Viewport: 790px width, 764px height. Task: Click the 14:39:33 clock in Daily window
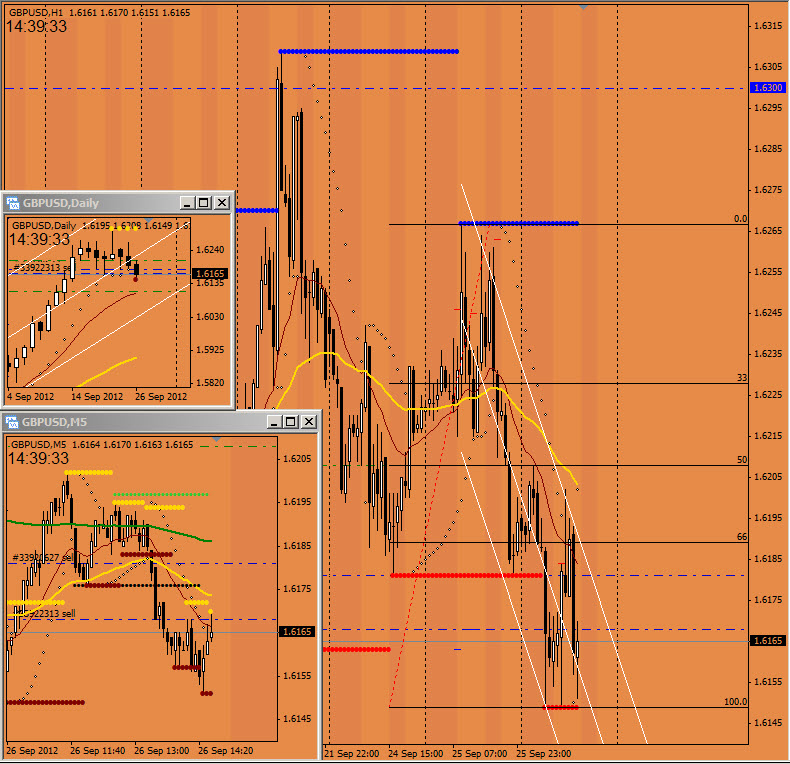[x=39, y=239]
